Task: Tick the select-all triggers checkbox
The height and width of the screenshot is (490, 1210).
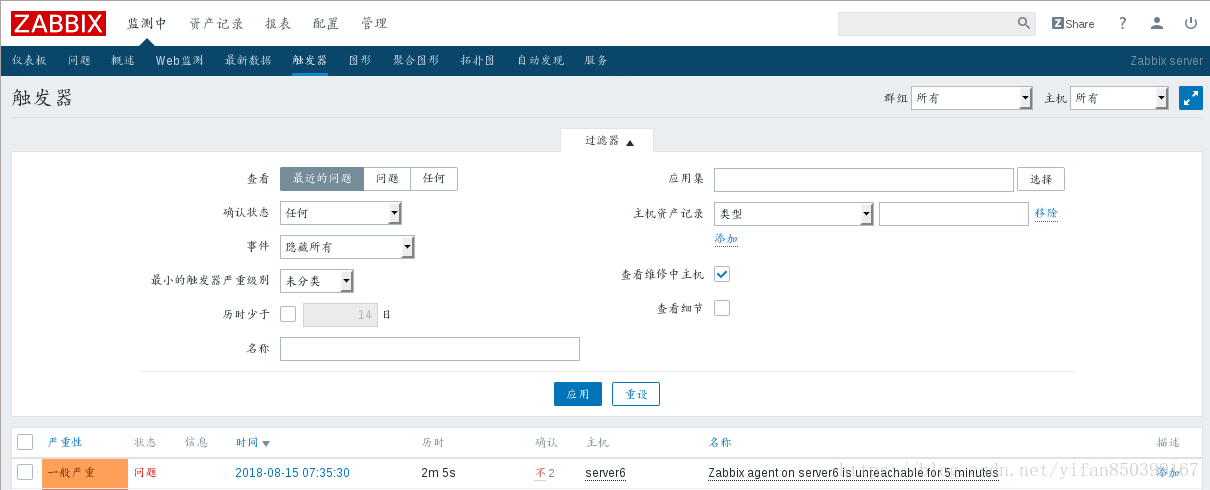Action: click(x=25, y=442)
